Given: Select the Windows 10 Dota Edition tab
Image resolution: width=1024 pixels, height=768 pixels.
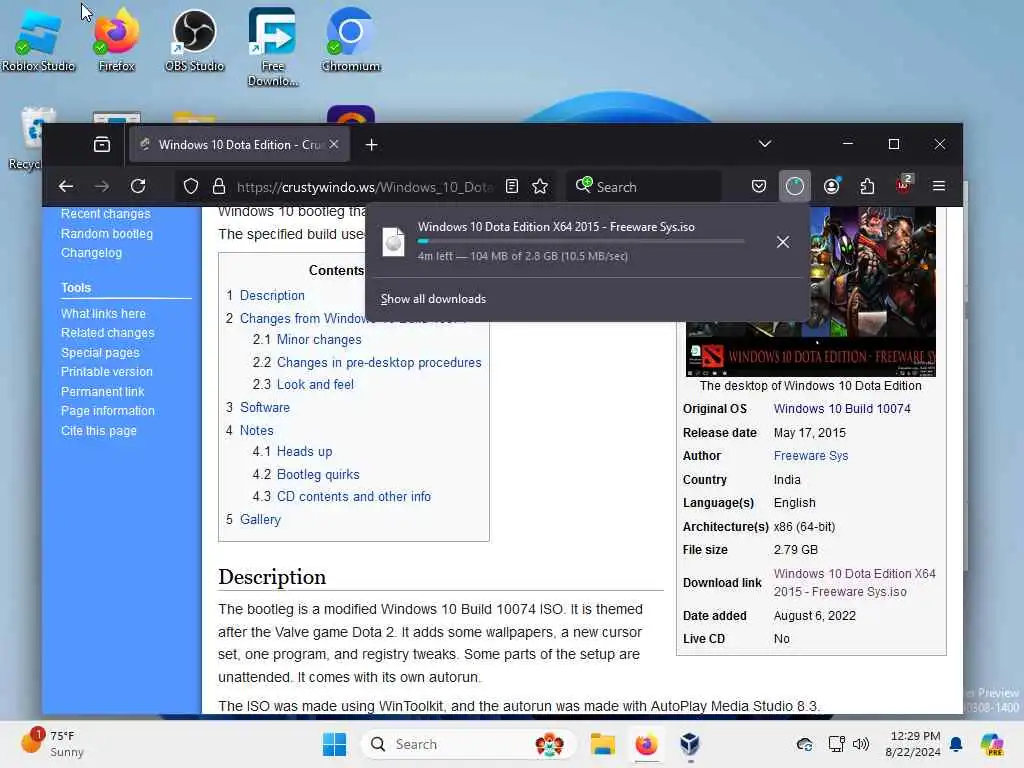Looking at the screenshot, I should [240, 144].
